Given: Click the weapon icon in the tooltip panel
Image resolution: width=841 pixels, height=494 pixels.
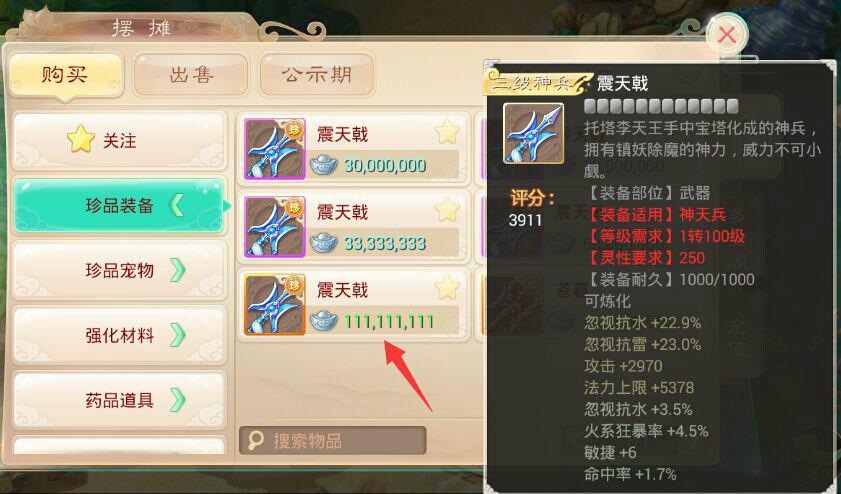Looking at the screenshot, I should (534, 133).
